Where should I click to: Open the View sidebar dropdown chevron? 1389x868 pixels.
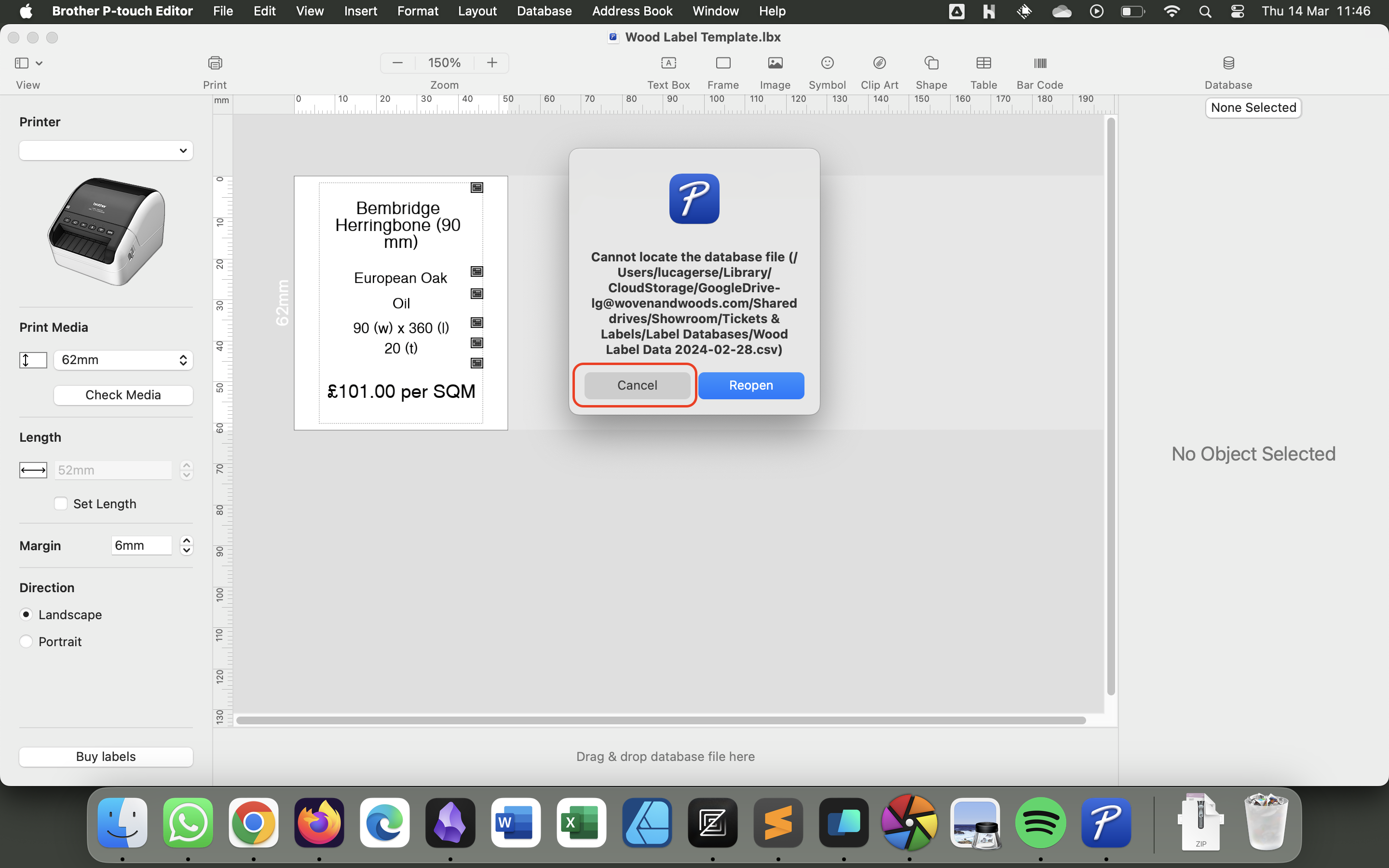39,63
